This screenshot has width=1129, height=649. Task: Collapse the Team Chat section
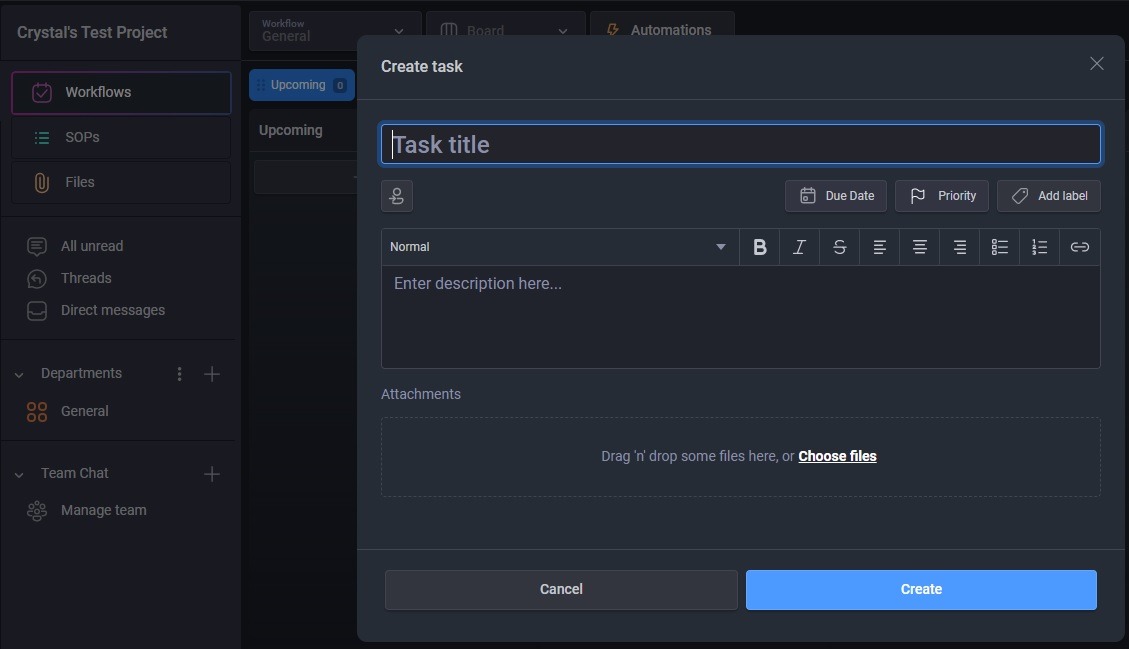[18, 473]
